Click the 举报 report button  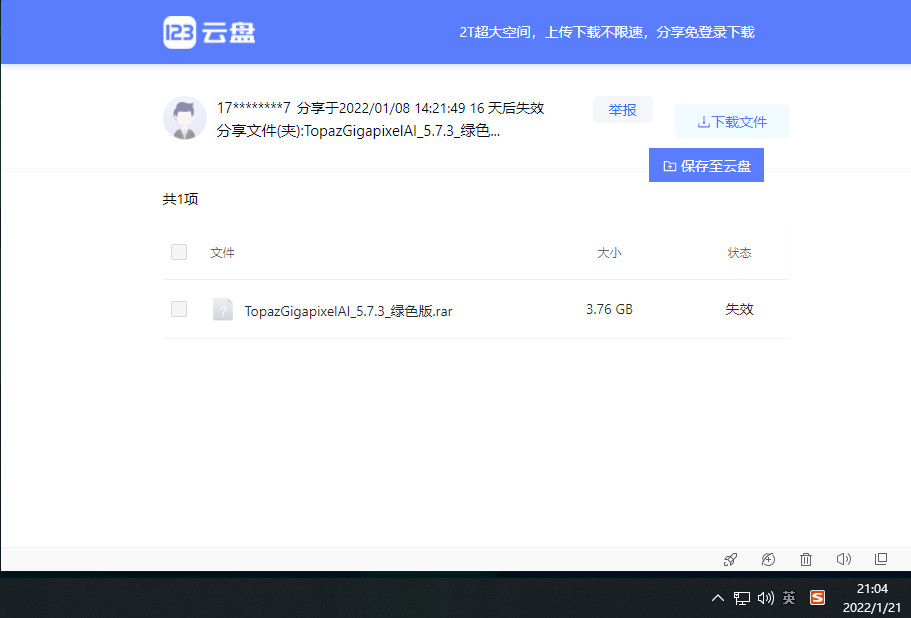[622, 110]
